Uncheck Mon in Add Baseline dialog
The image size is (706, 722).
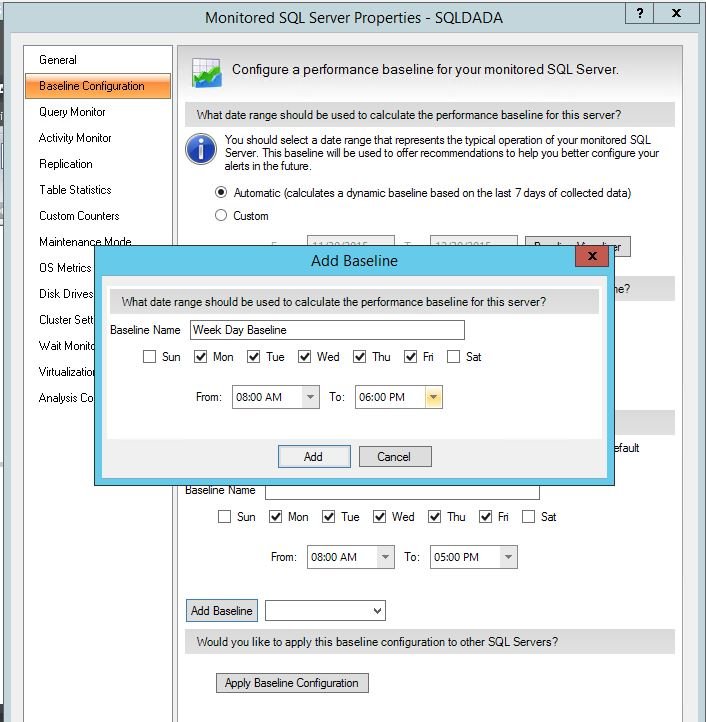[200, 357]
